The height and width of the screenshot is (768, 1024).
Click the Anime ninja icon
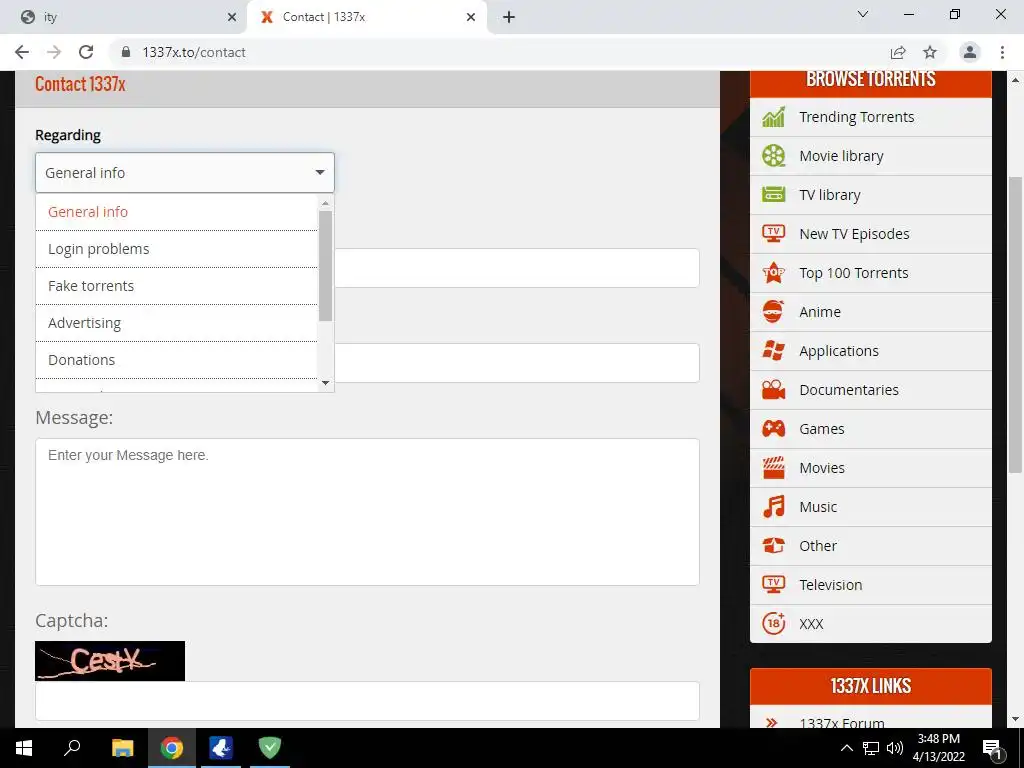[773, 312]
